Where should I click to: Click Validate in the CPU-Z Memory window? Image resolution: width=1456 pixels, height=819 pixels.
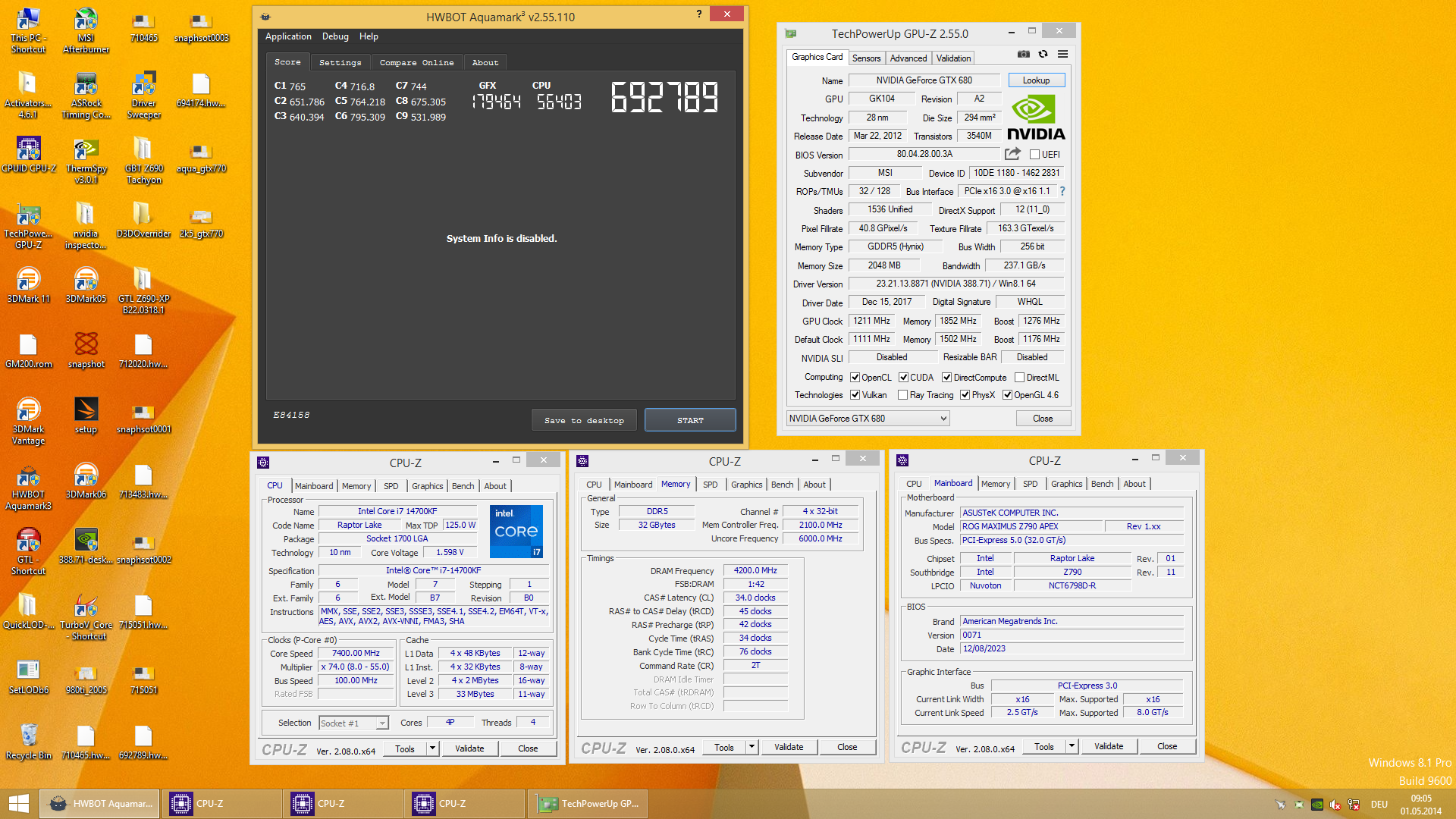(789, 747)
